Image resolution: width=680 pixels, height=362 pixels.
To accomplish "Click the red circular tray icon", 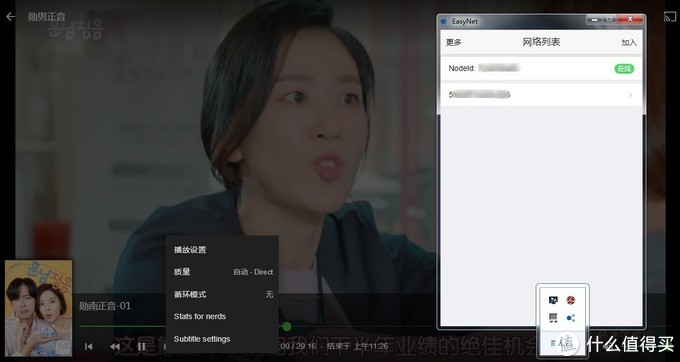I will tap(571, 300).
